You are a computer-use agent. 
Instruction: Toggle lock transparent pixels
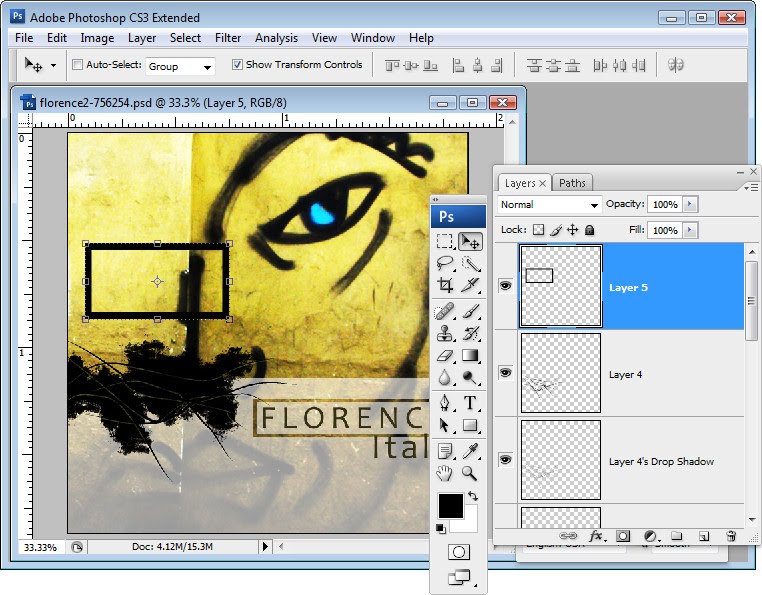click(x=538, y=229)
